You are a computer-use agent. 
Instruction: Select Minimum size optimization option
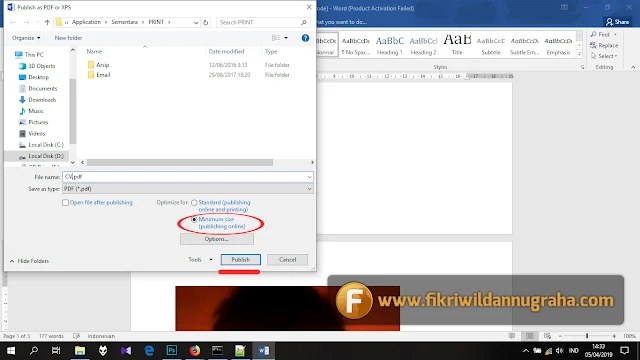pos(194,220)
